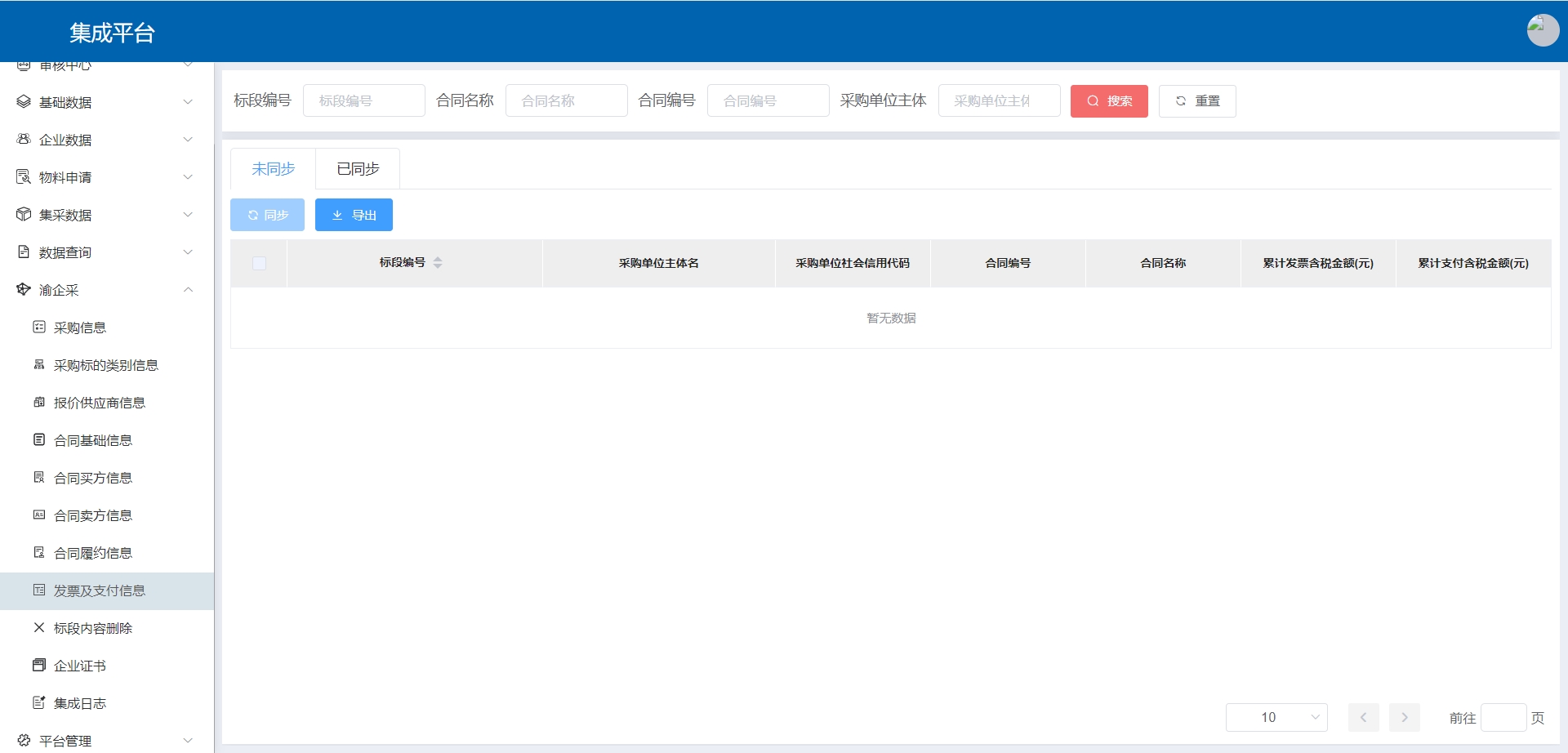The image size is (1568, 753).
Task: Click the red 搜索 button
Action: (x=1108, y=101)
